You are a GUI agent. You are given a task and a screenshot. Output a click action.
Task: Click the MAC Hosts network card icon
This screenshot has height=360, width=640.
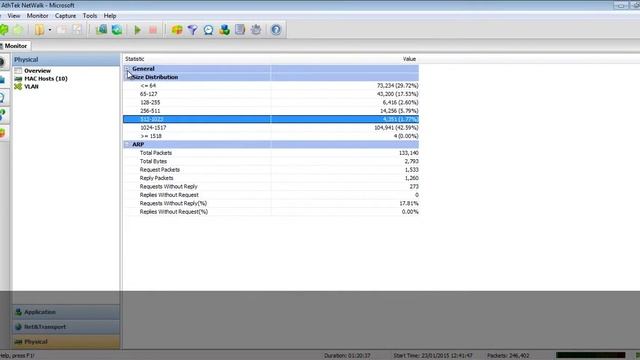18,78
